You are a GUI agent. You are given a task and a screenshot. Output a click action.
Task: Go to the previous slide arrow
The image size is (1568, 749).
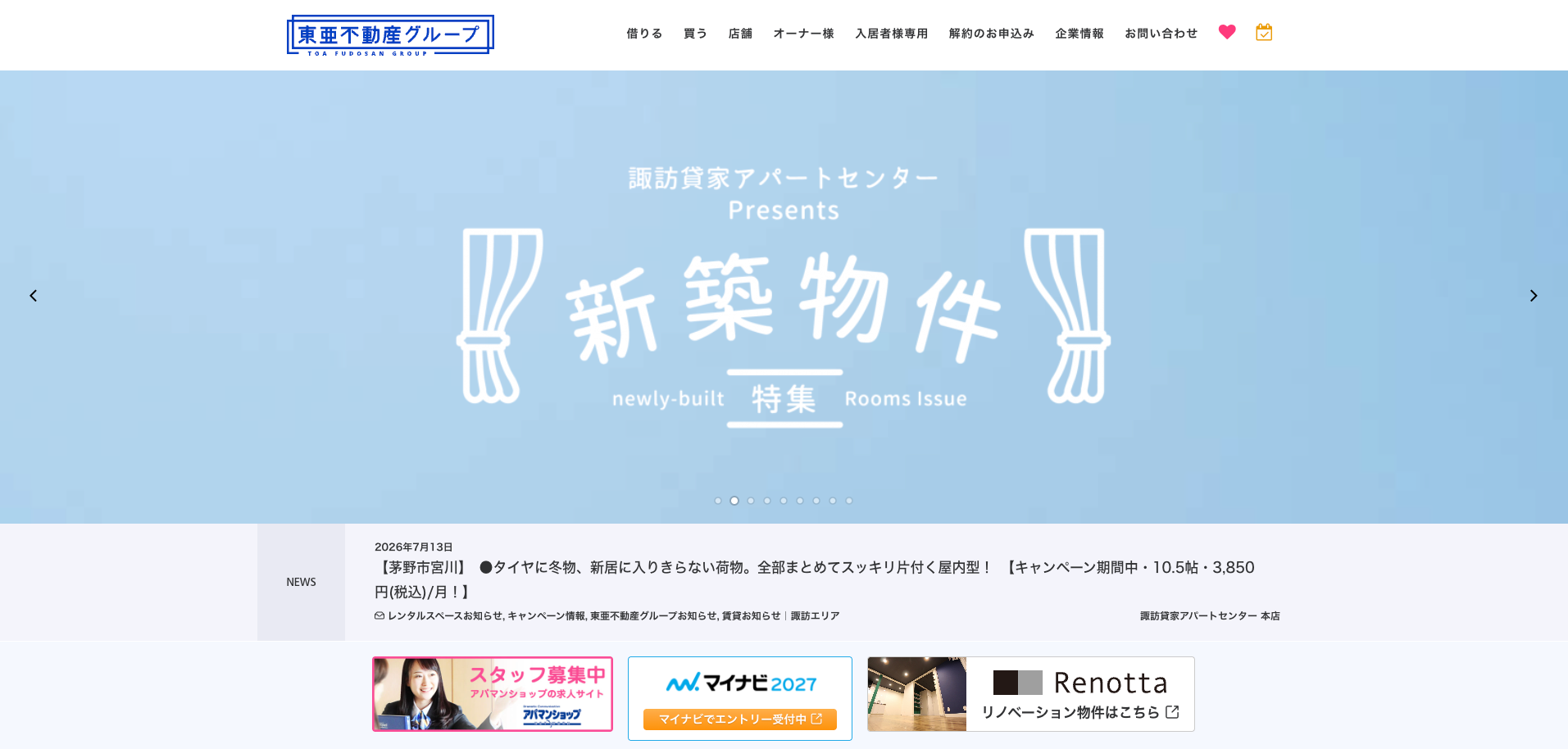pyautogui.click(x=34, y=296)
